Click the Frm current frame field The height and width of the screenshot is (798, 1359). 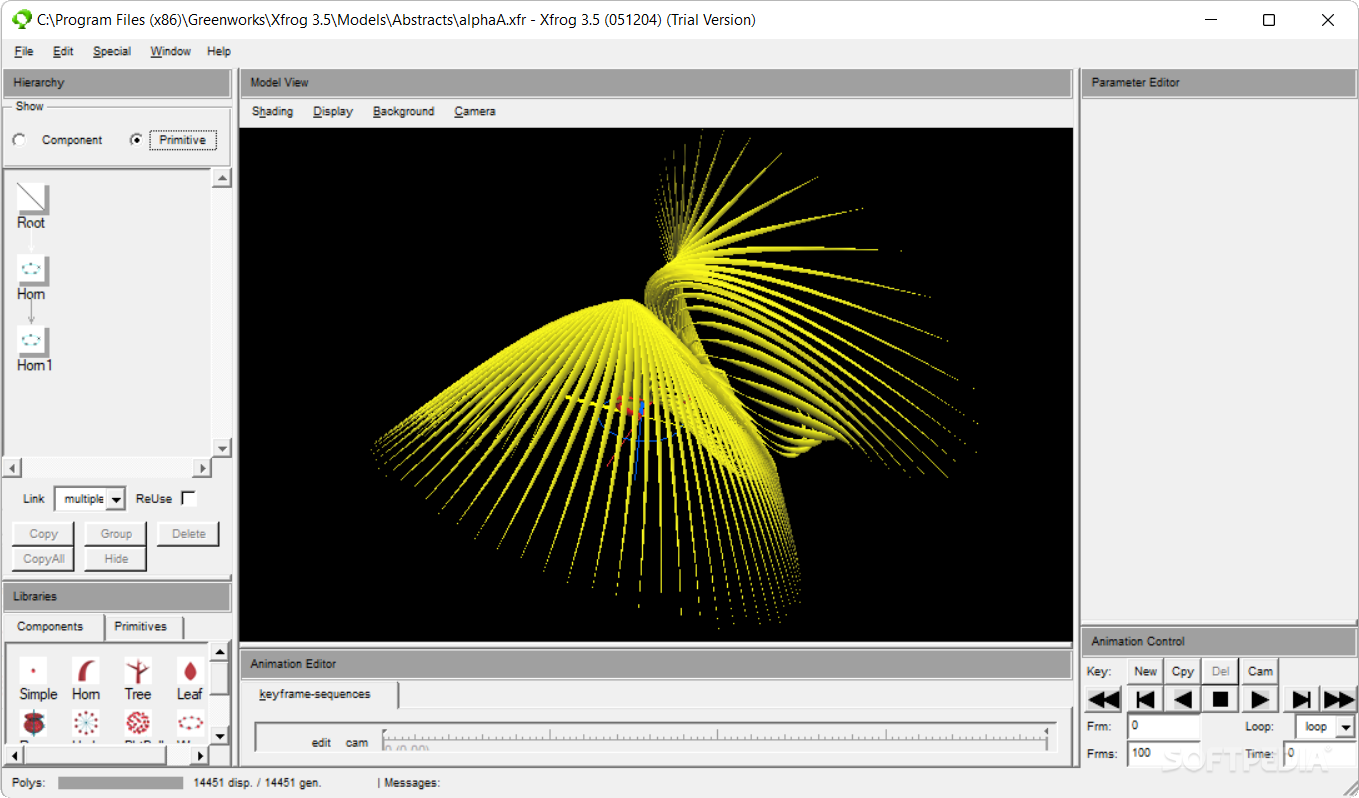click(x=1163, y=726)
